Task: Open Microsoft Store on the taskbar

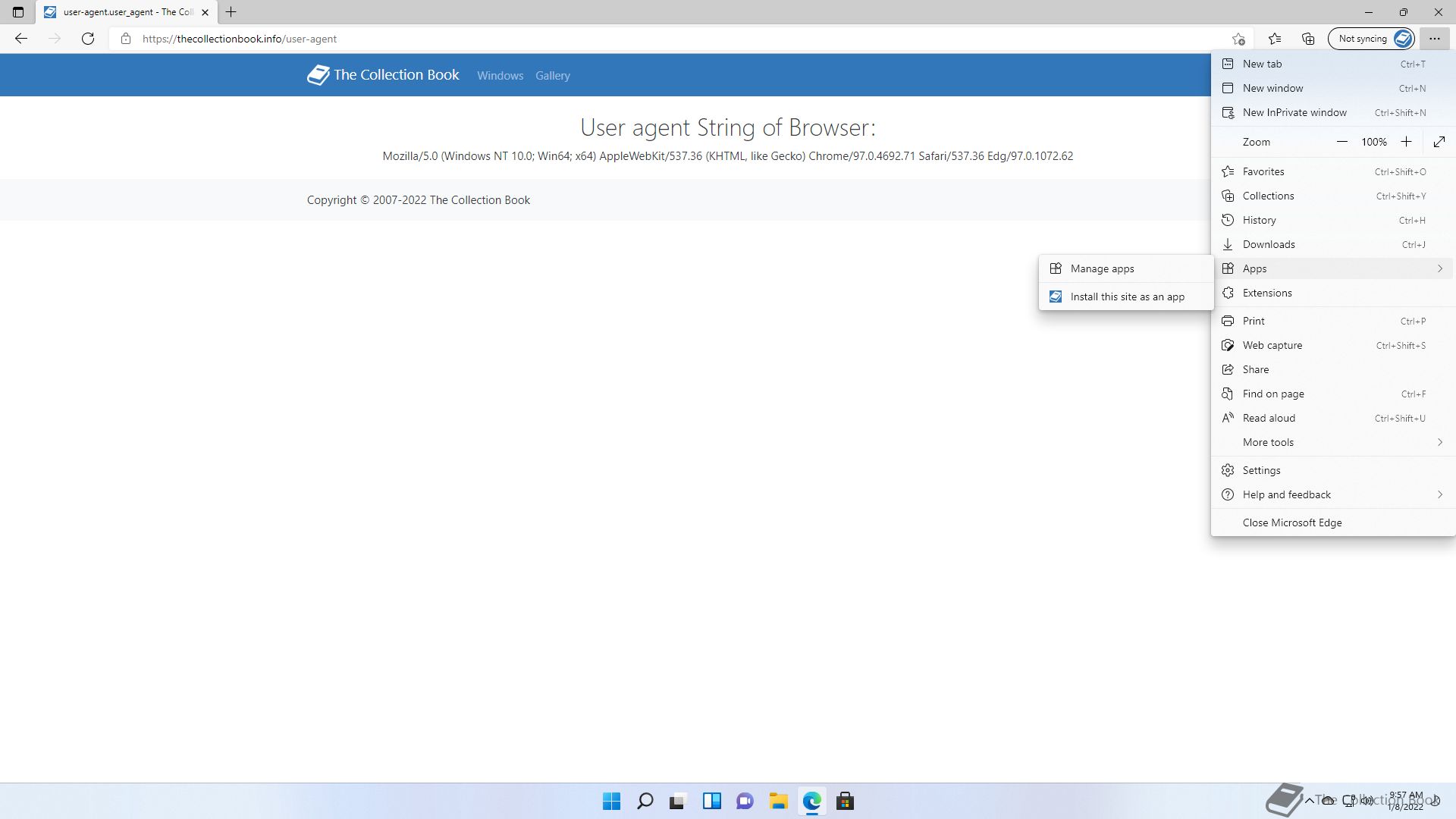Action: click(x=845, y=801)
